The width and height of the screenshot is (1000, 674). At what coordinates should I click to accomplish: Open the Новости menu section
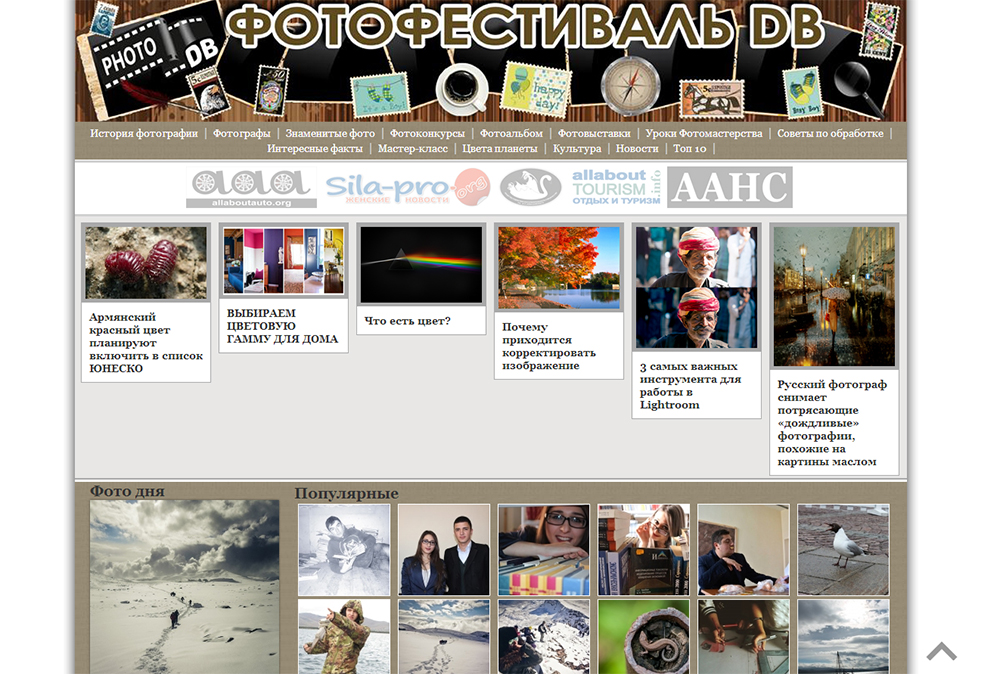[x=637, y=149]
